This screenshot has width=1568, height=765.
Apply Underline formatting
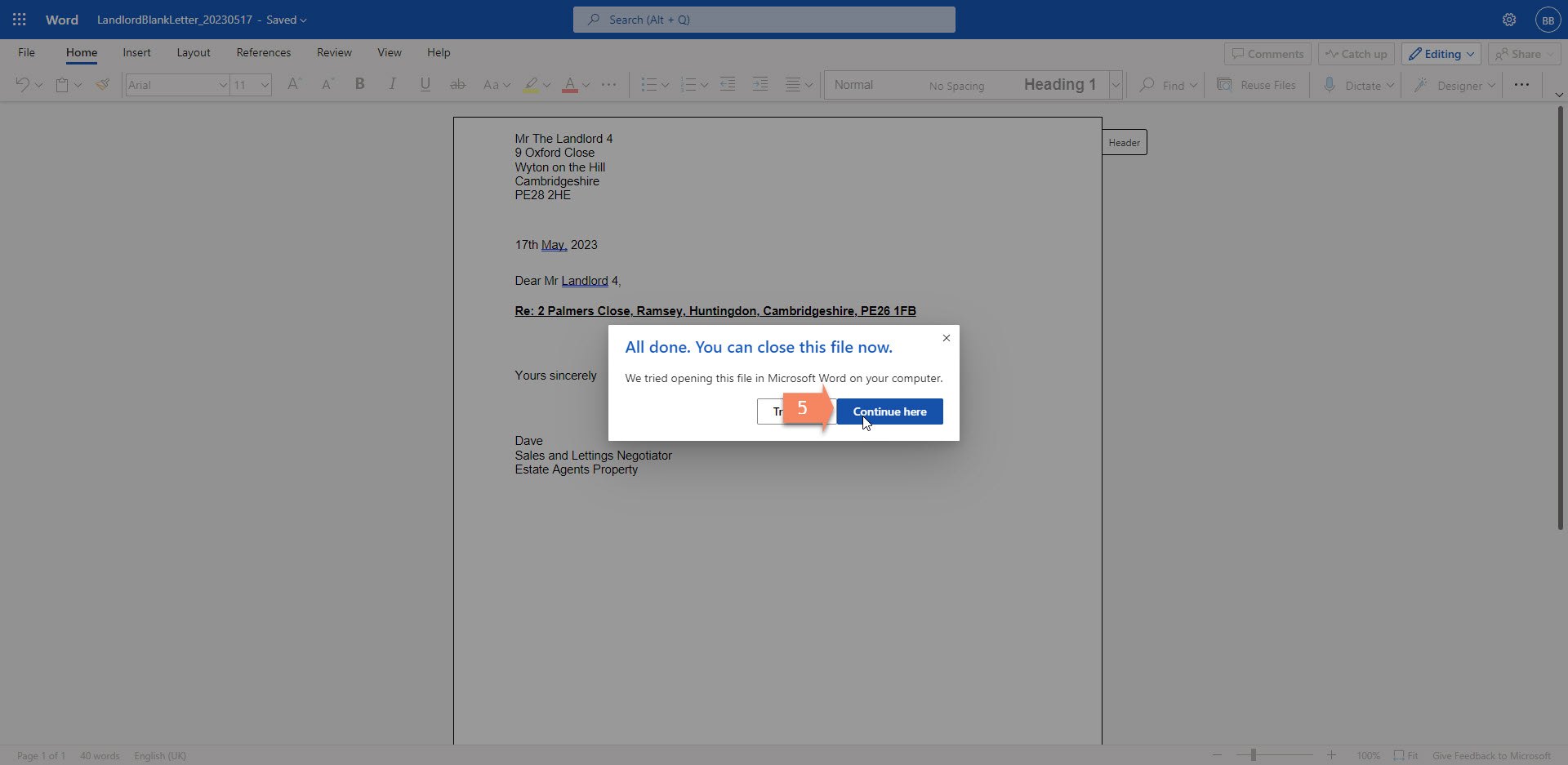[425, 84]
